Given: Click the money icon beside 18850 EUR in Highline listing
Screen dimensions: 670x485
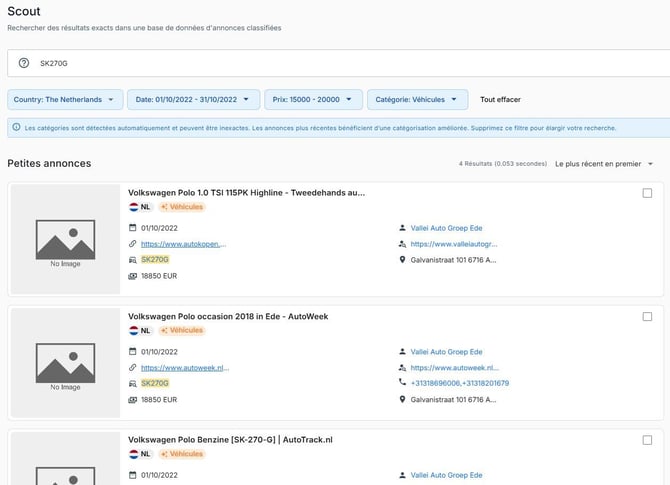Looking at the screenshot, I should click(x=132, y=276).
